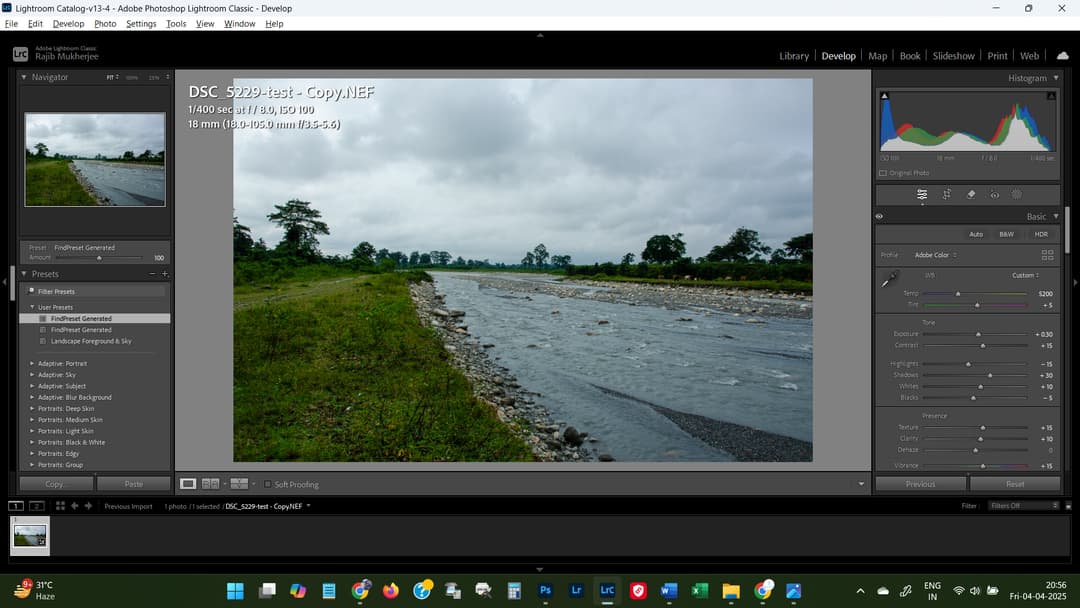Collapse the Basic panel triangle
Viewport: 1080px width, 608px height.
tap(1056, 216)
